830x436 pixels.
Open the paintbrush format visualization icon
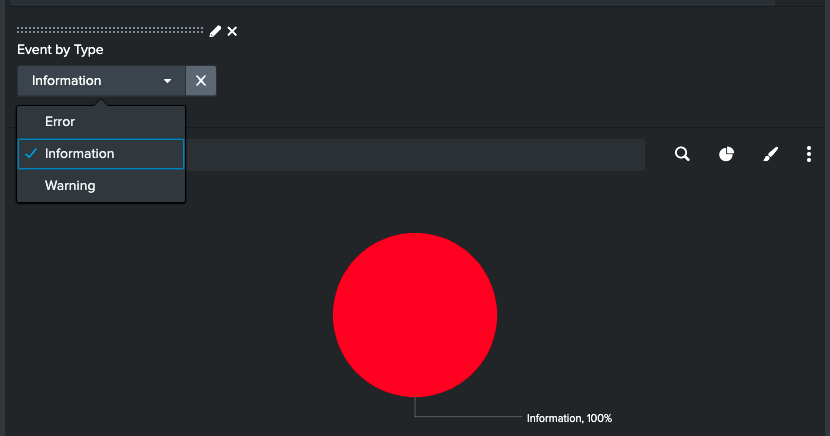(770, 154)
